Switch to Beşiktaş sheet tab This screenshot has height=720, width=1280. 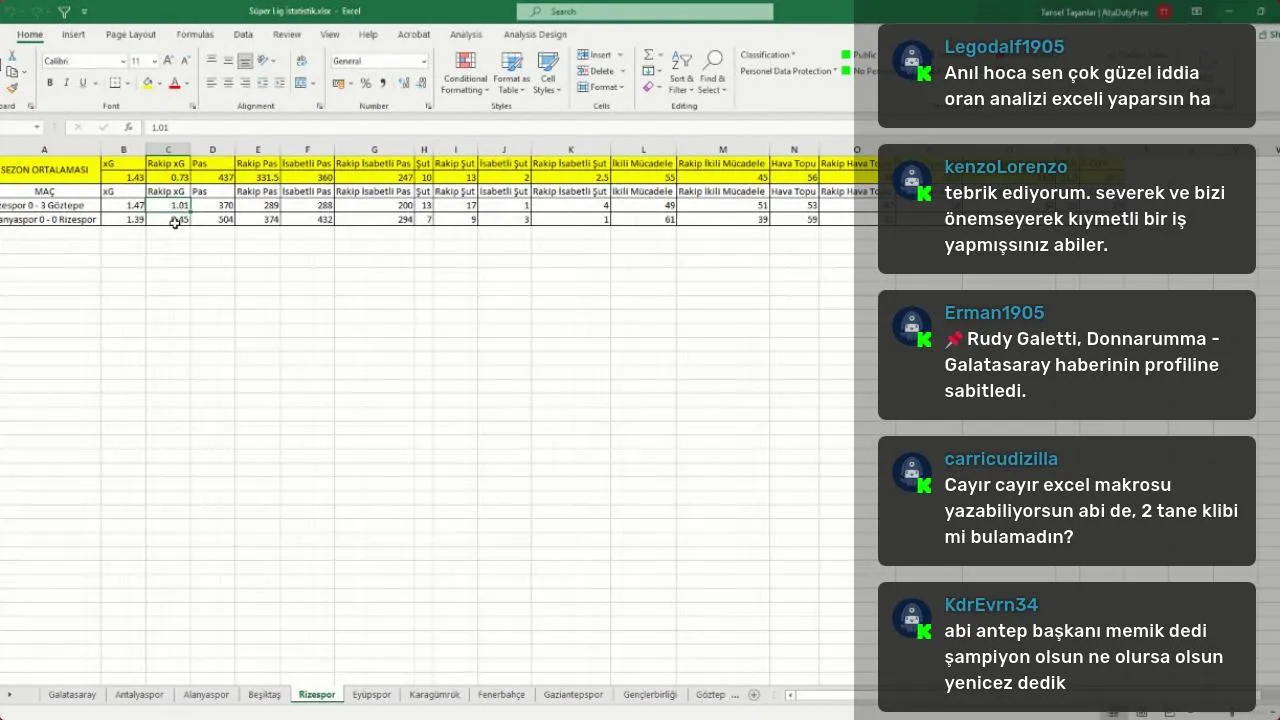[264, 695]
